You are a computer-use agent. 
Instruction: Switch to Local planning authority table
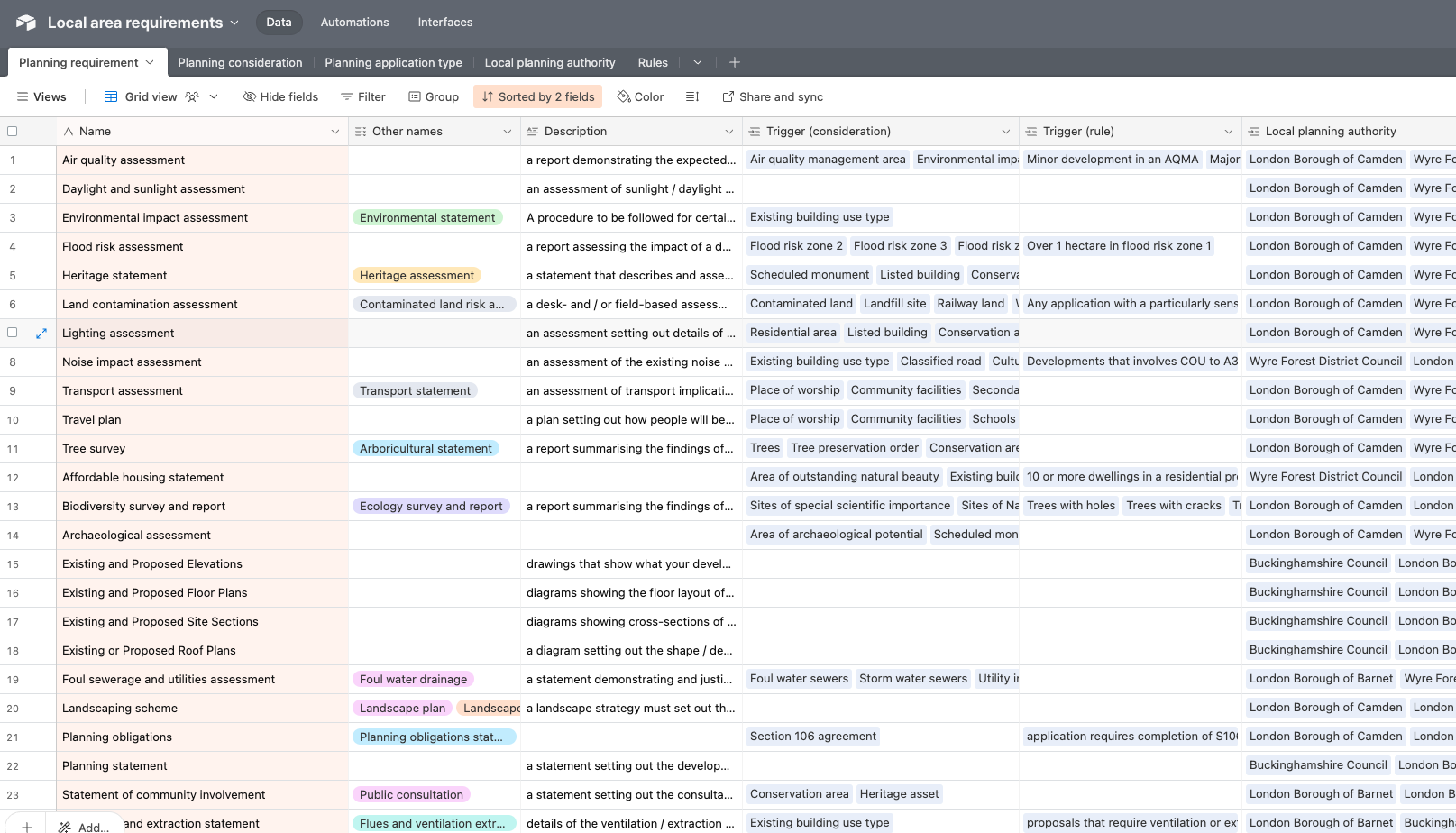(550, 62)
